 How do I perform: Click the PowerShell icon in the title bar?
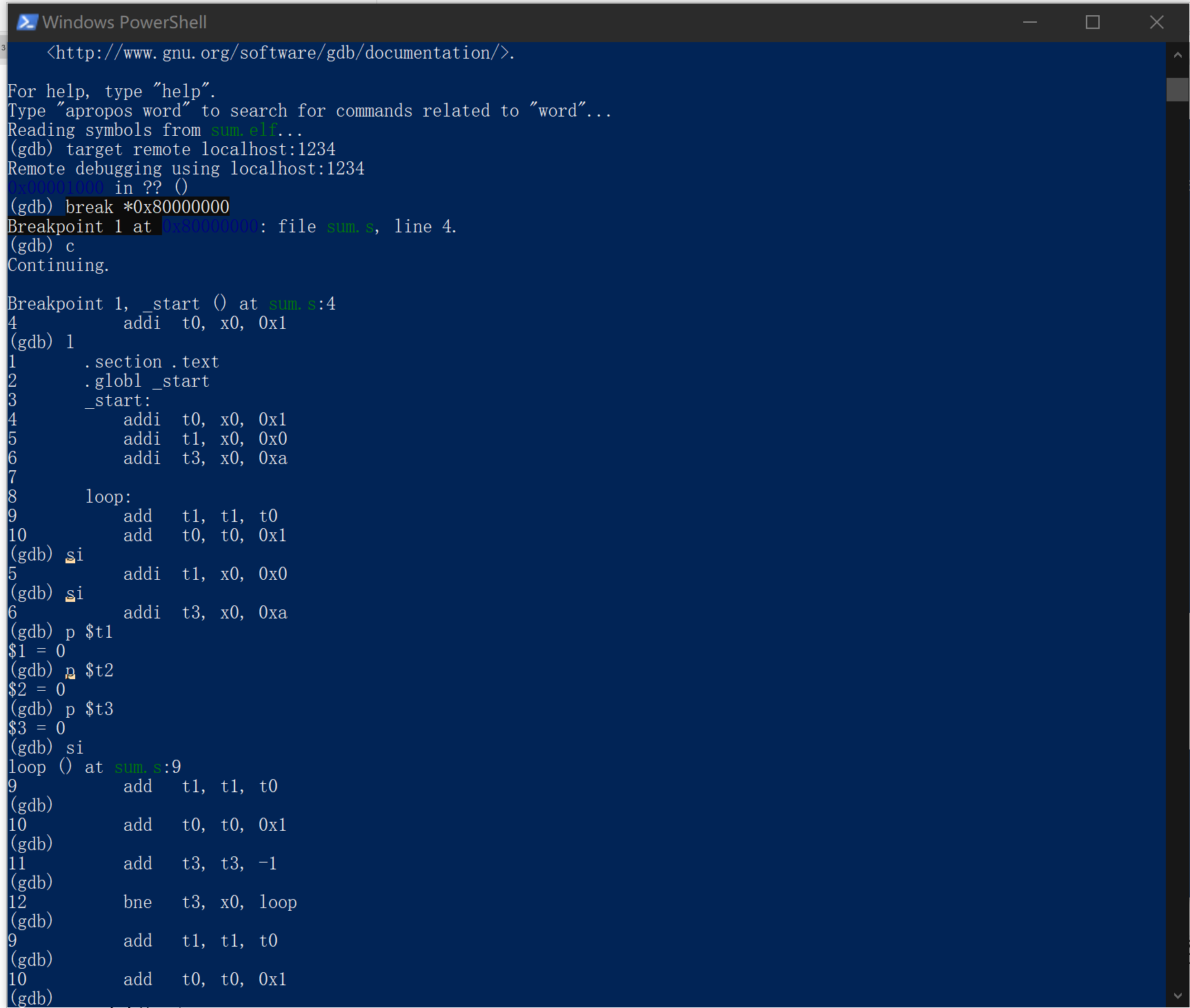[x=26, y=22]
